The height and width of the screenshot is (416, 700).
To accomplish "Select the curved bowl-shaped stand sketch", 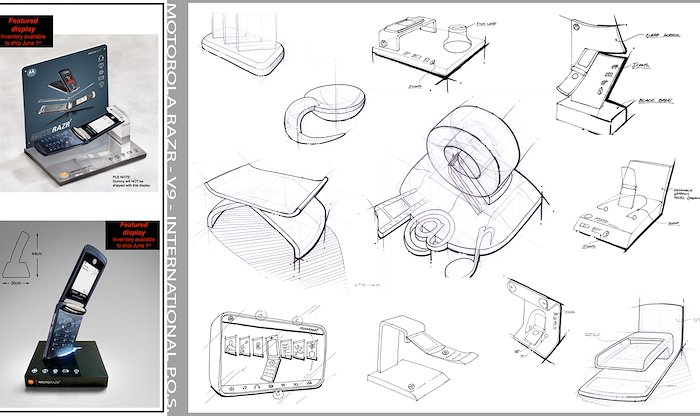I will pos(325,114).
